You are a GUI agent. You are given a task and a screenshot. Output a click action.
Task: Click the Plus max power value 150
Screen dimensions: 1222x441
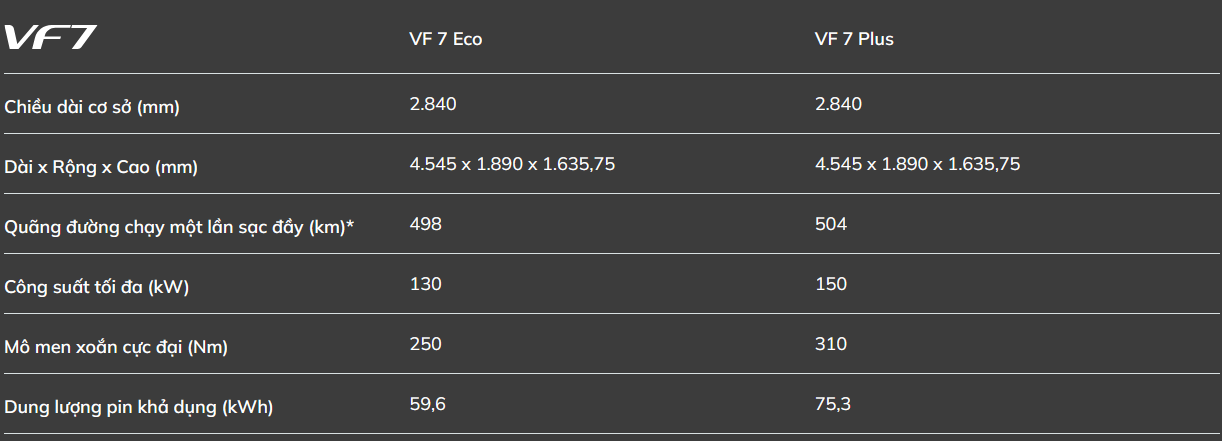point(831,284)
